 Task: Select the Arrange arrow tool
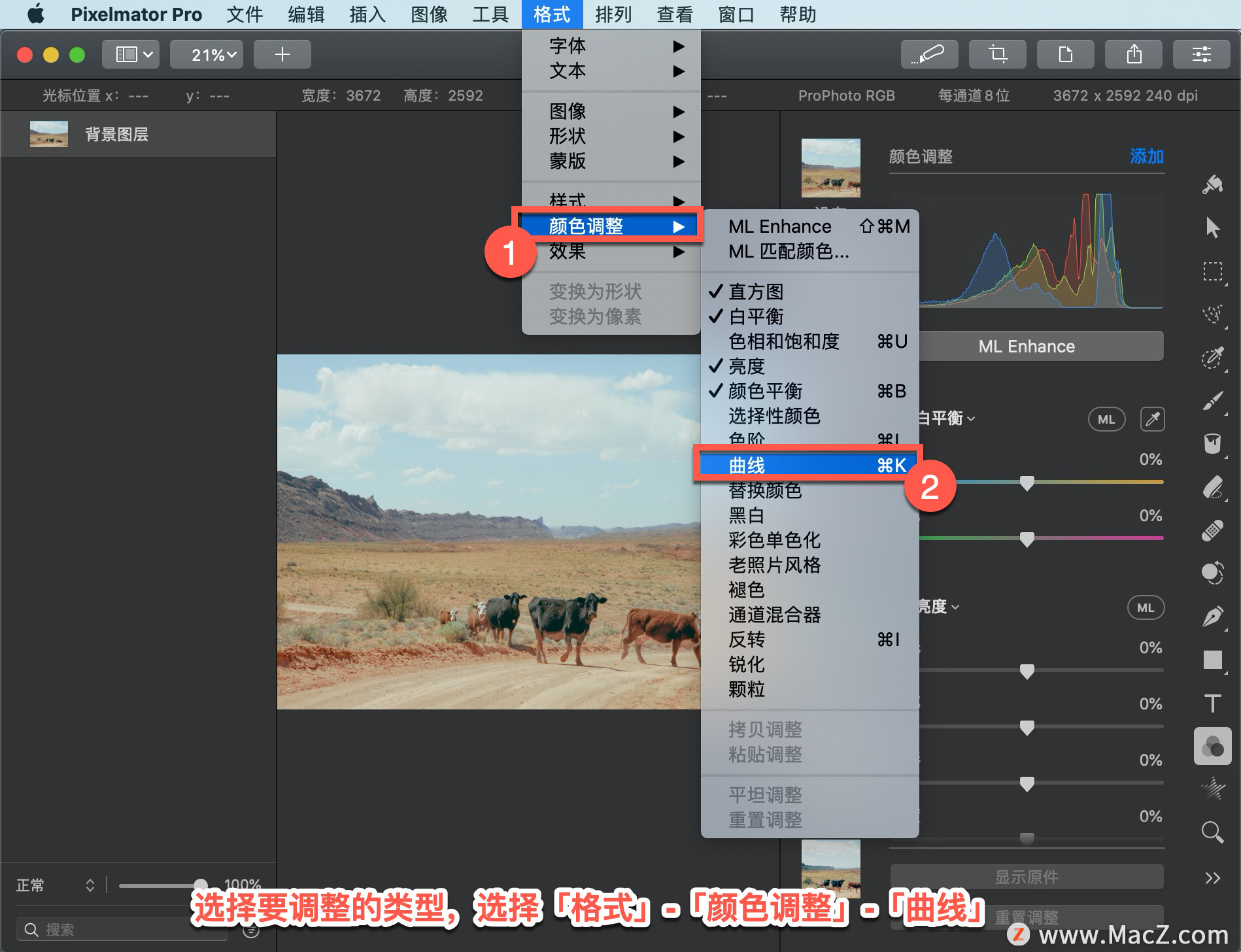tap(1213, 228)
